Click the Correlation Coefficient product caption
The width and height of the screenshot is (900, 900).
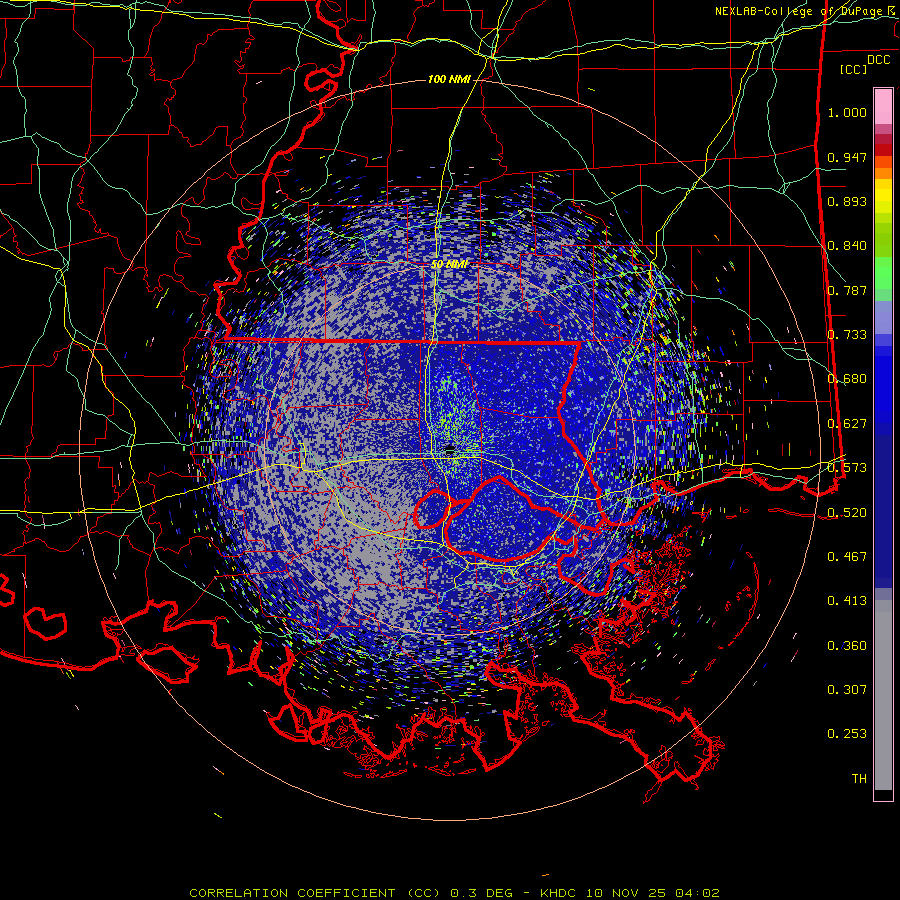coord(454,893)
